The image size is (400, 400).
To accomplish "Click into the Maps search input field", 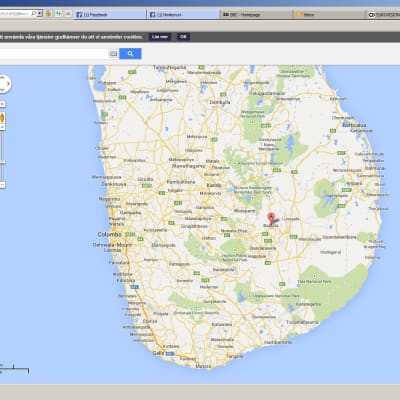I will pyautogui.click(x=53, y=54).
